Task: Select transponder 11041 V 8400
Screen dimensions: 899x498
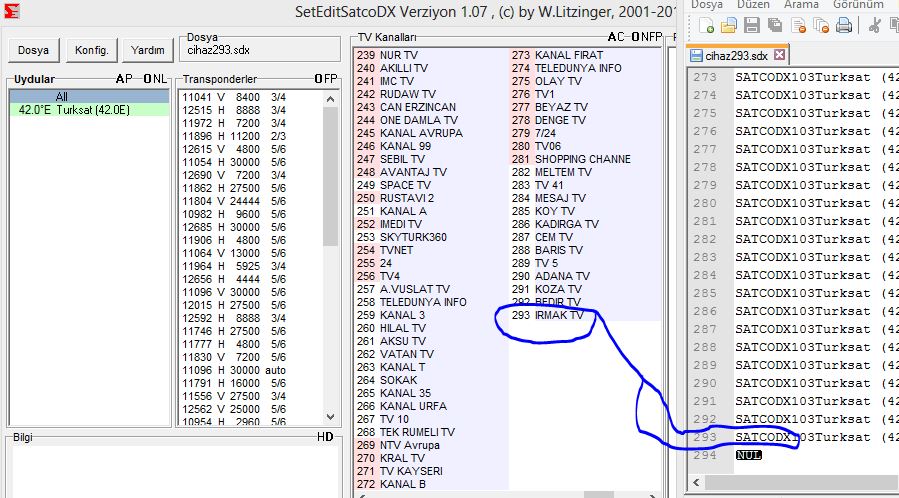Action: point(234,97)
